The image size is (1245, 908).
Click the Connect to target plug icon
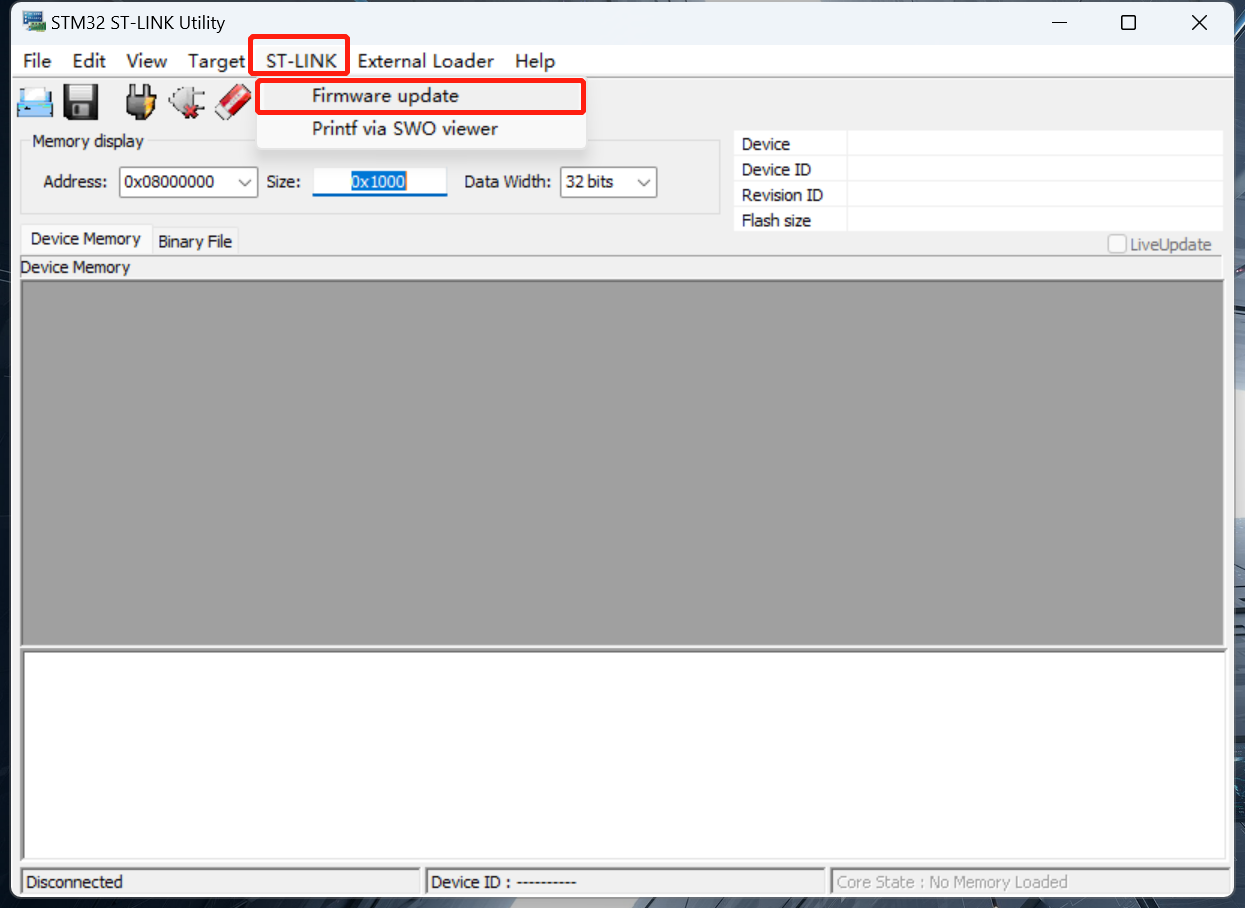tap(141, 102)
